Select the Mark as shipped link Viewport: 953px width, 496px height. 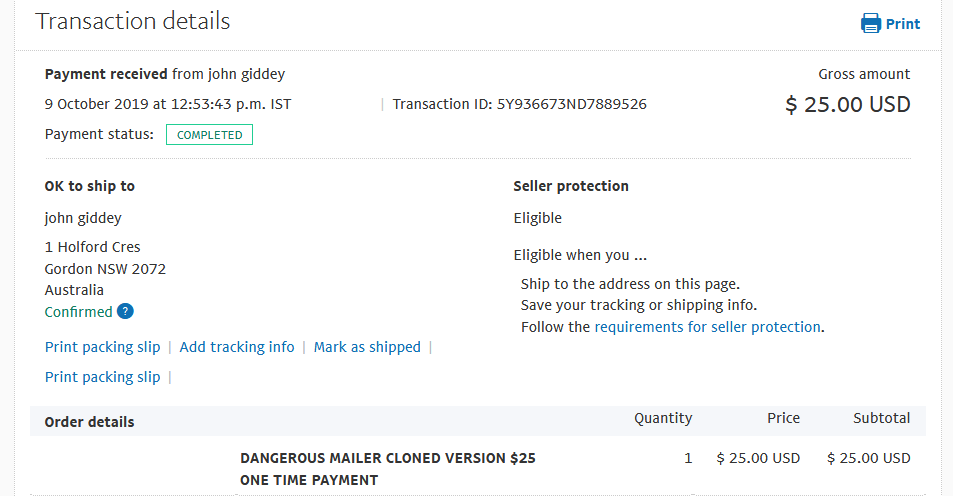[367, 347]
